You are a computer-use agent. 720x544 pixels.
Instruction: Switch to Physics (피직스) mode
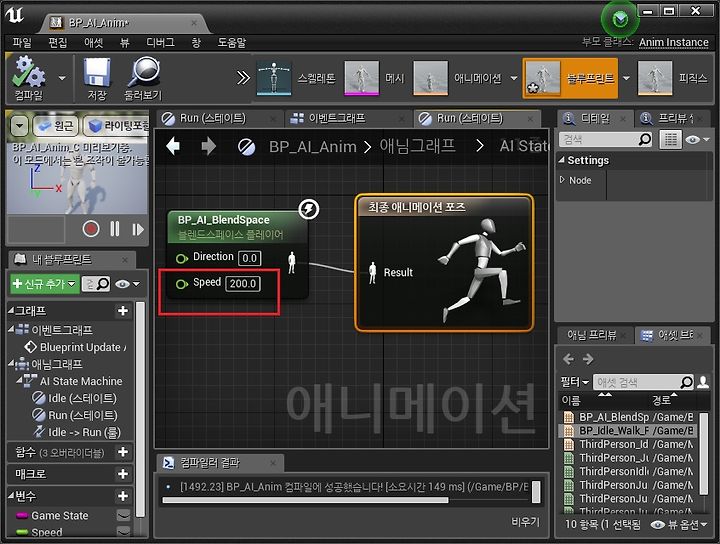pos(673,78)
